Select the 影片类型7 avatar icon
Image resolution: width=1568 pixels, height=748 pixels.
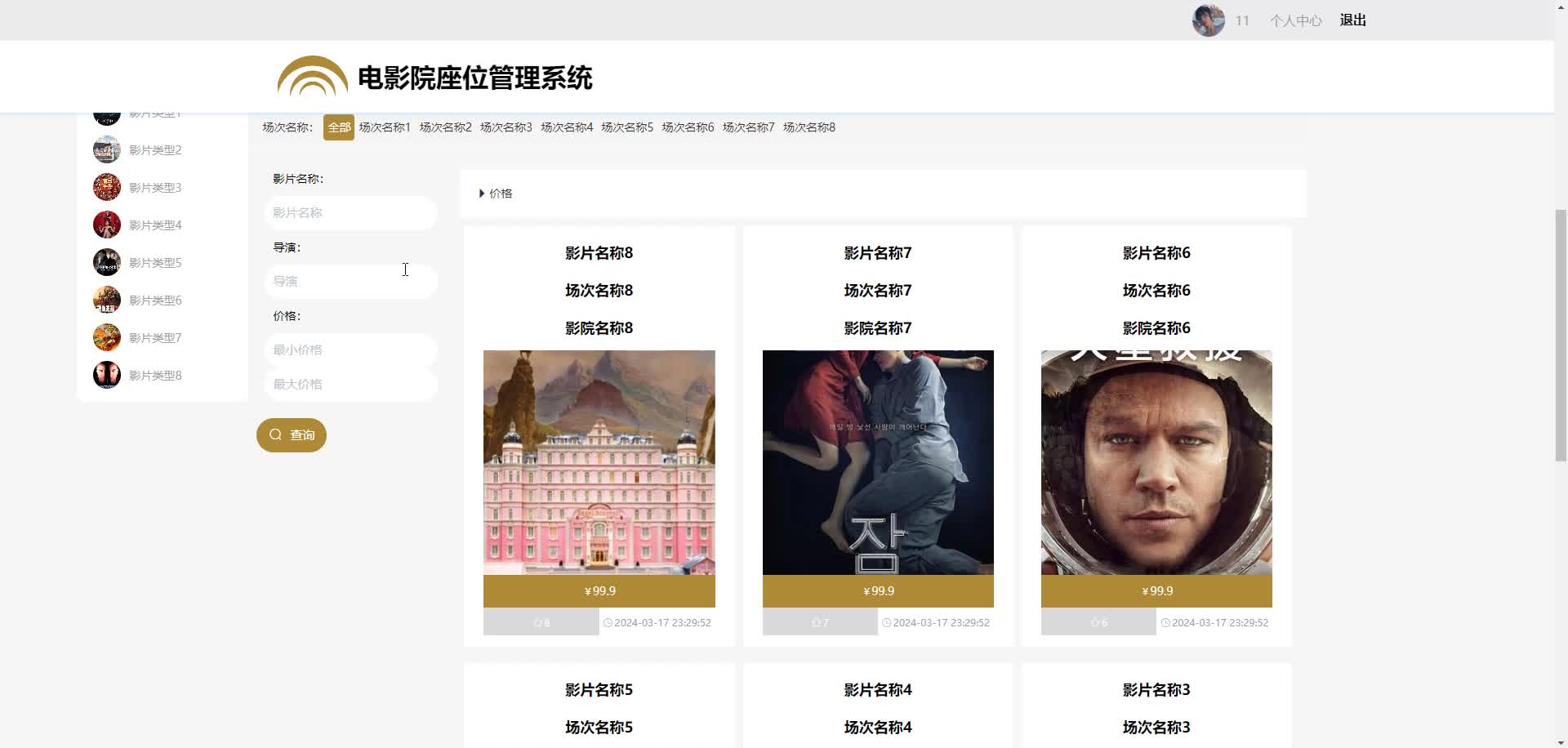[107, 337]
